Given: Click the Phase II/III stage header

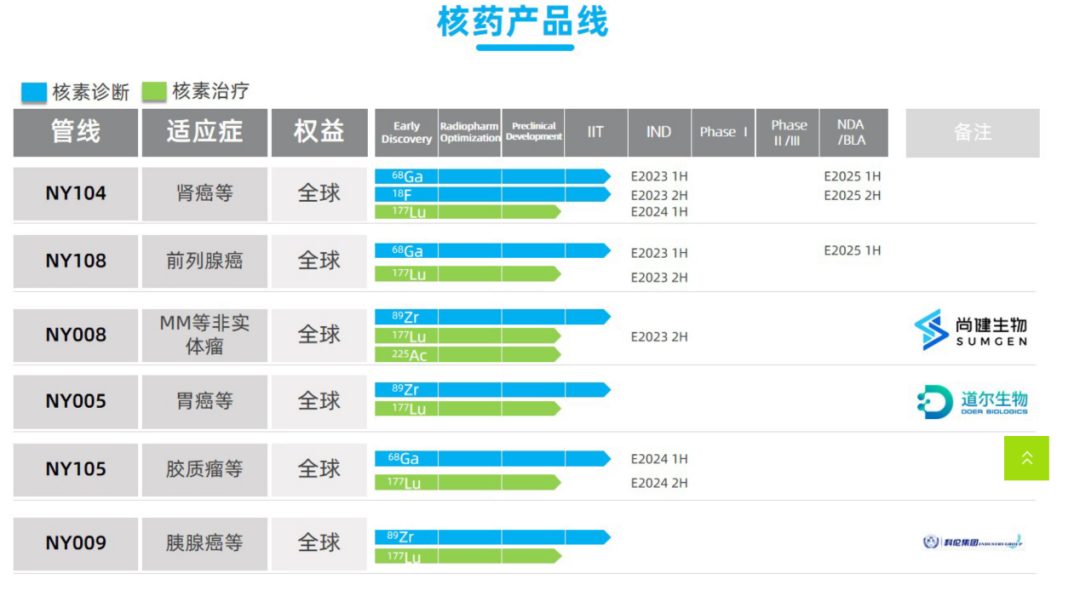Looking at the screenshot, I should [x=788, y=132].
